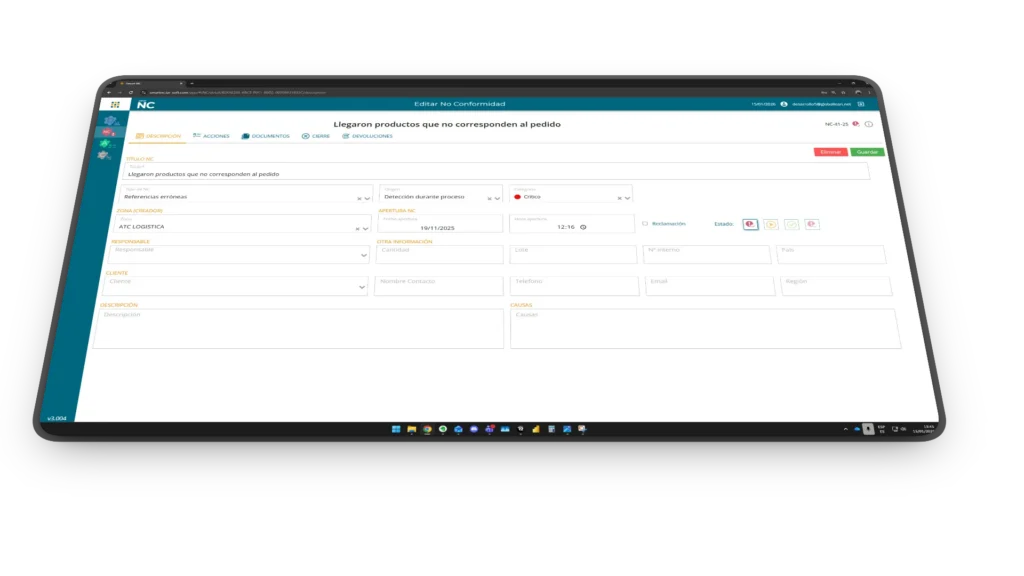Open the red NC module in the sidebar
This screenshot has width=1024, height=576.
pos(107,132)
